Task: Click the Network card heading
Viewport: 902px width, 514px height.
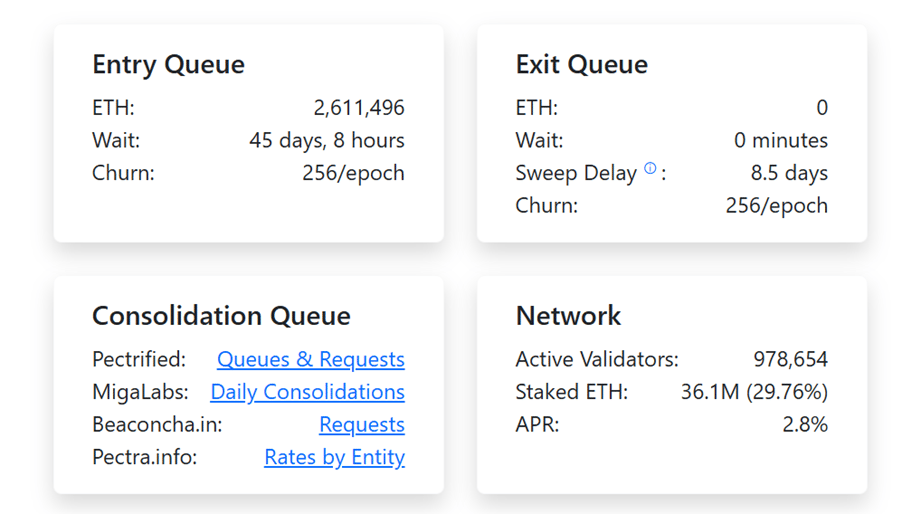Action: [x=568, y=317]
